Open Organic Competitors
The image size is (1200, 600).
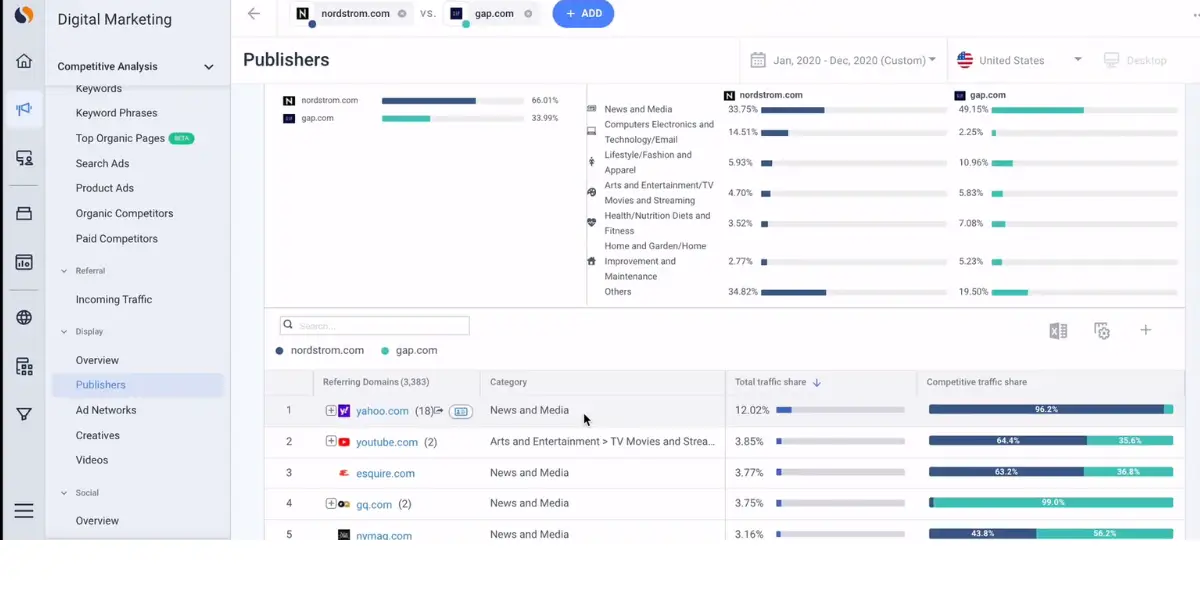tap(124, 213)
